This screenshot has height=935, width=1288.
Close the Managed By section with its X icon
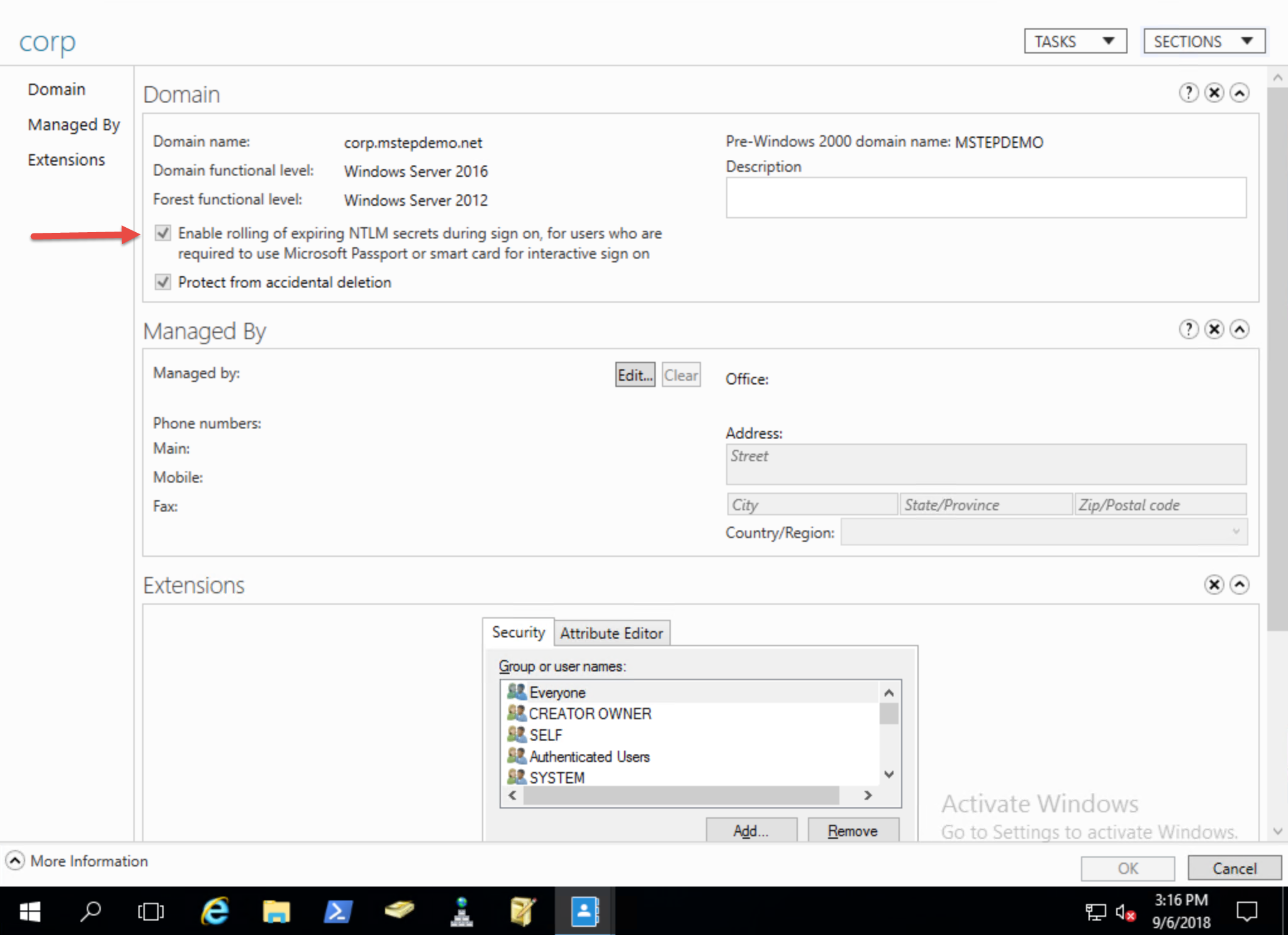pyautogui.click(x=1214, y=330)
